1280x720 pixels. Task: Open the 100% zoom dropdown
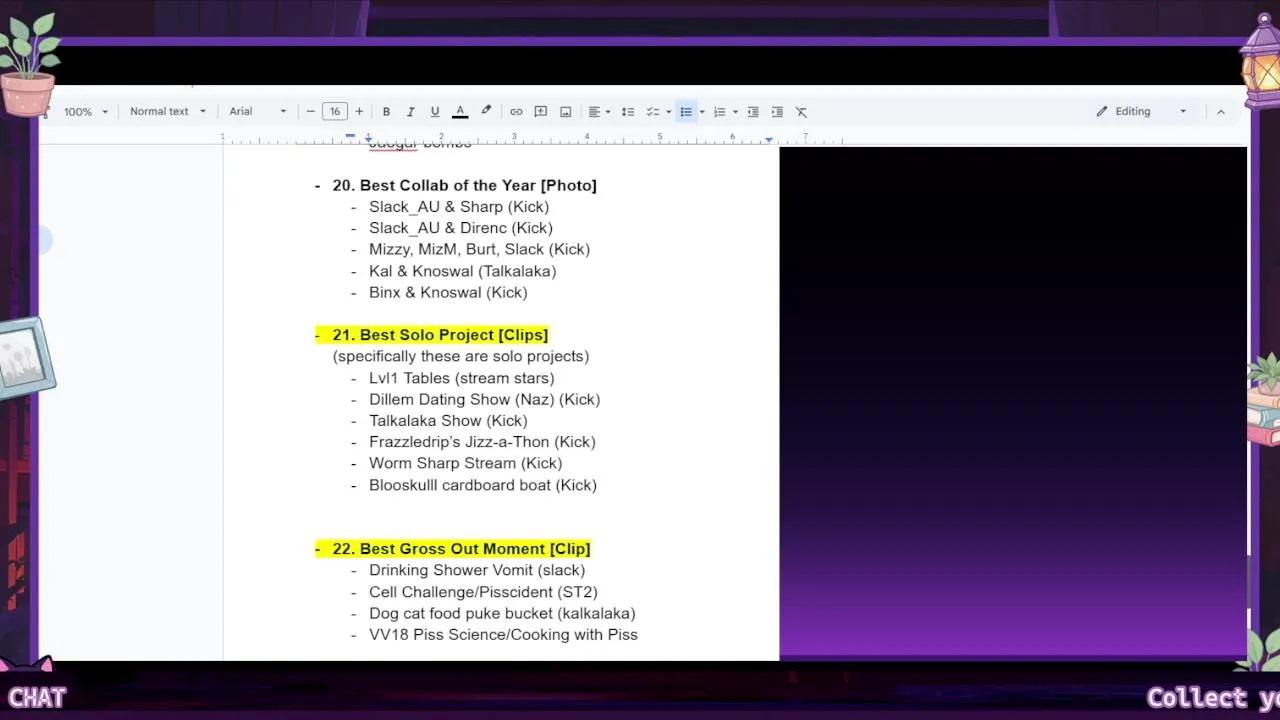[x=85, y=112]
